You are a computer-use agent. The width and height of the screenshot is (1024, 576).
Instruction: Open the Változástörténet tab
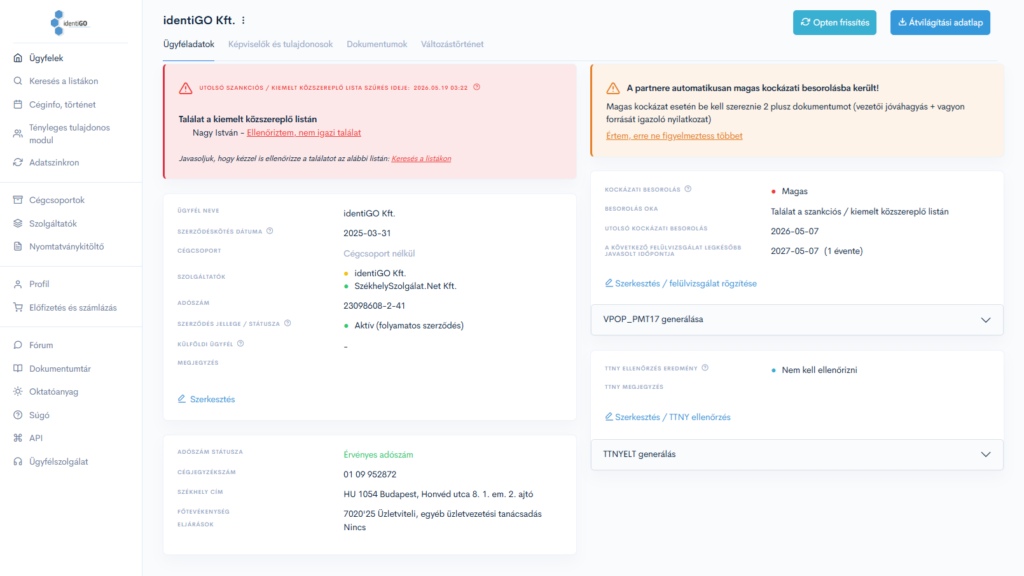[x=452, y=44]
